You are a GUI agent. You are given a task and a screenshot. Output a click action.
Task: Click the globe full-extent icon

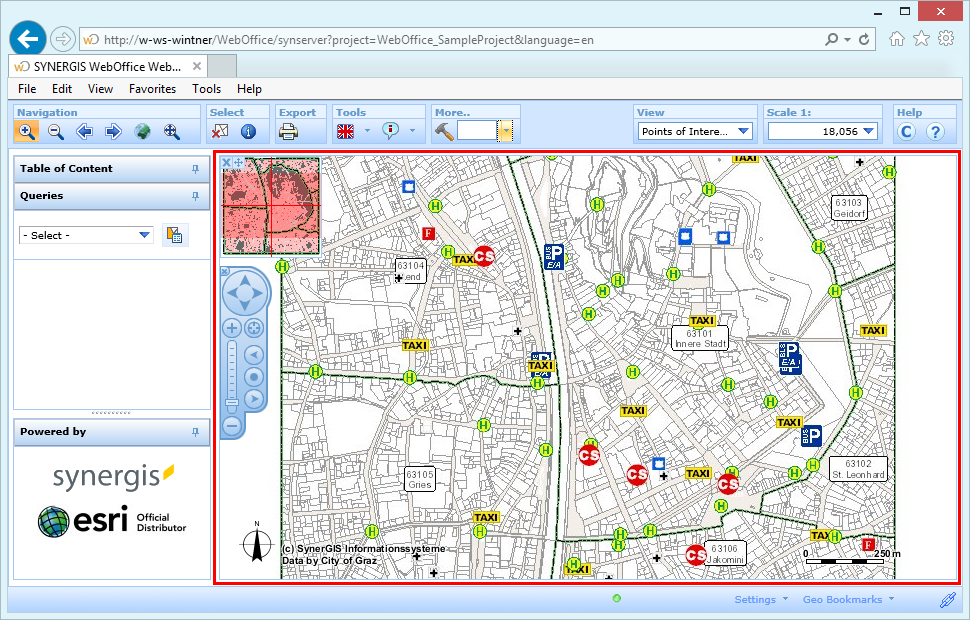click(141, 130)
